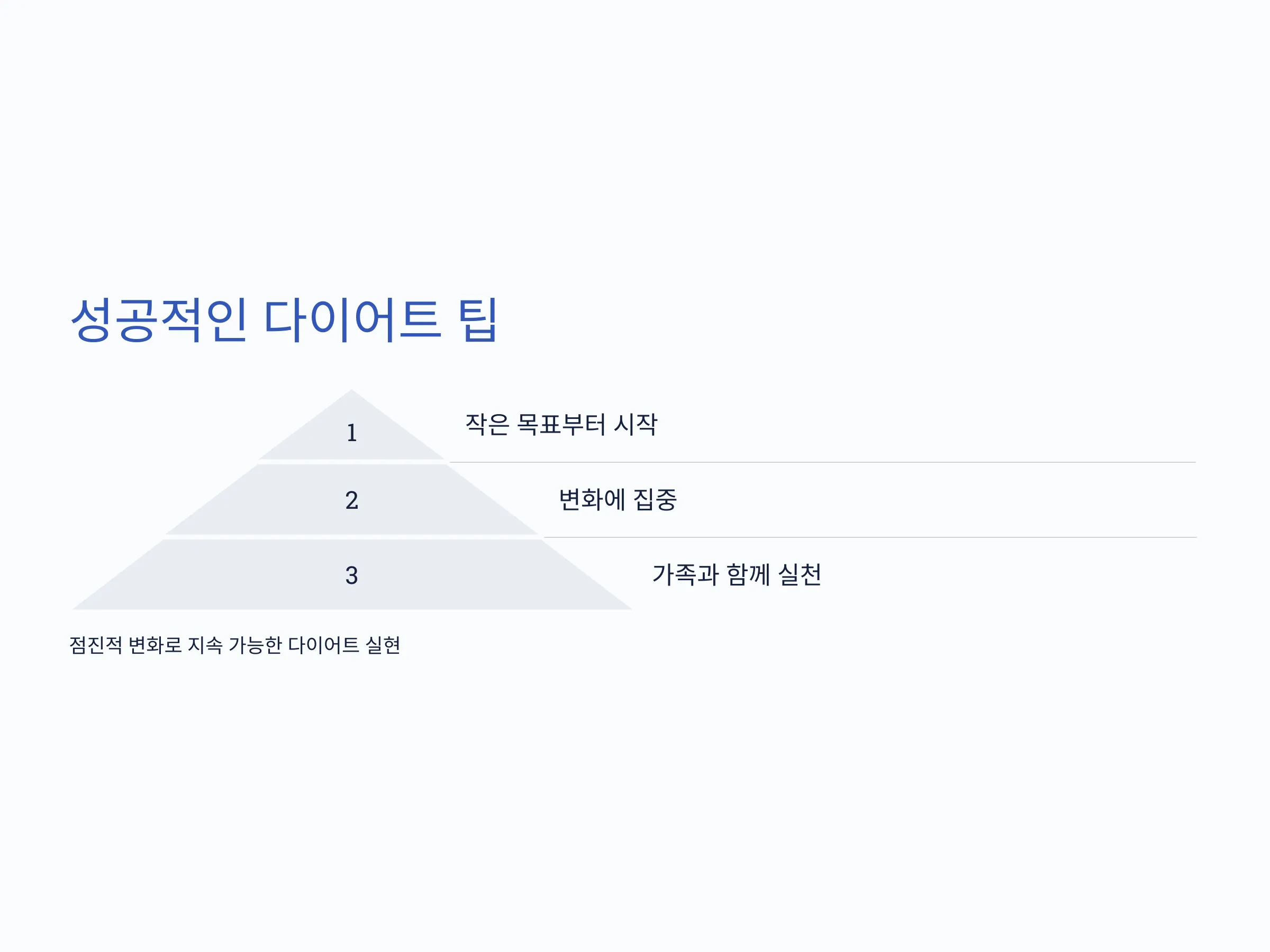Select number 1 in the pyramid top
The height and width of the screenshot is (952, 1270).
(352, 433)
